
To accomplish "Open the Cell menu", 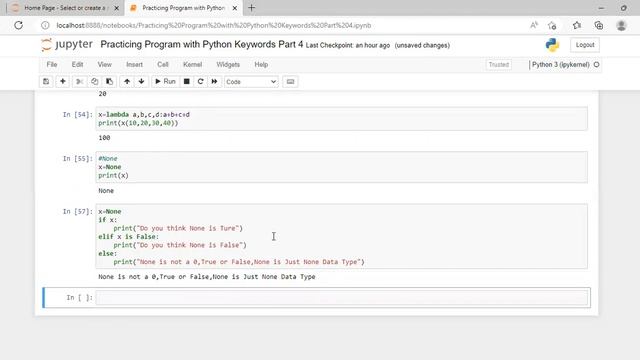I will pos(163,64).
